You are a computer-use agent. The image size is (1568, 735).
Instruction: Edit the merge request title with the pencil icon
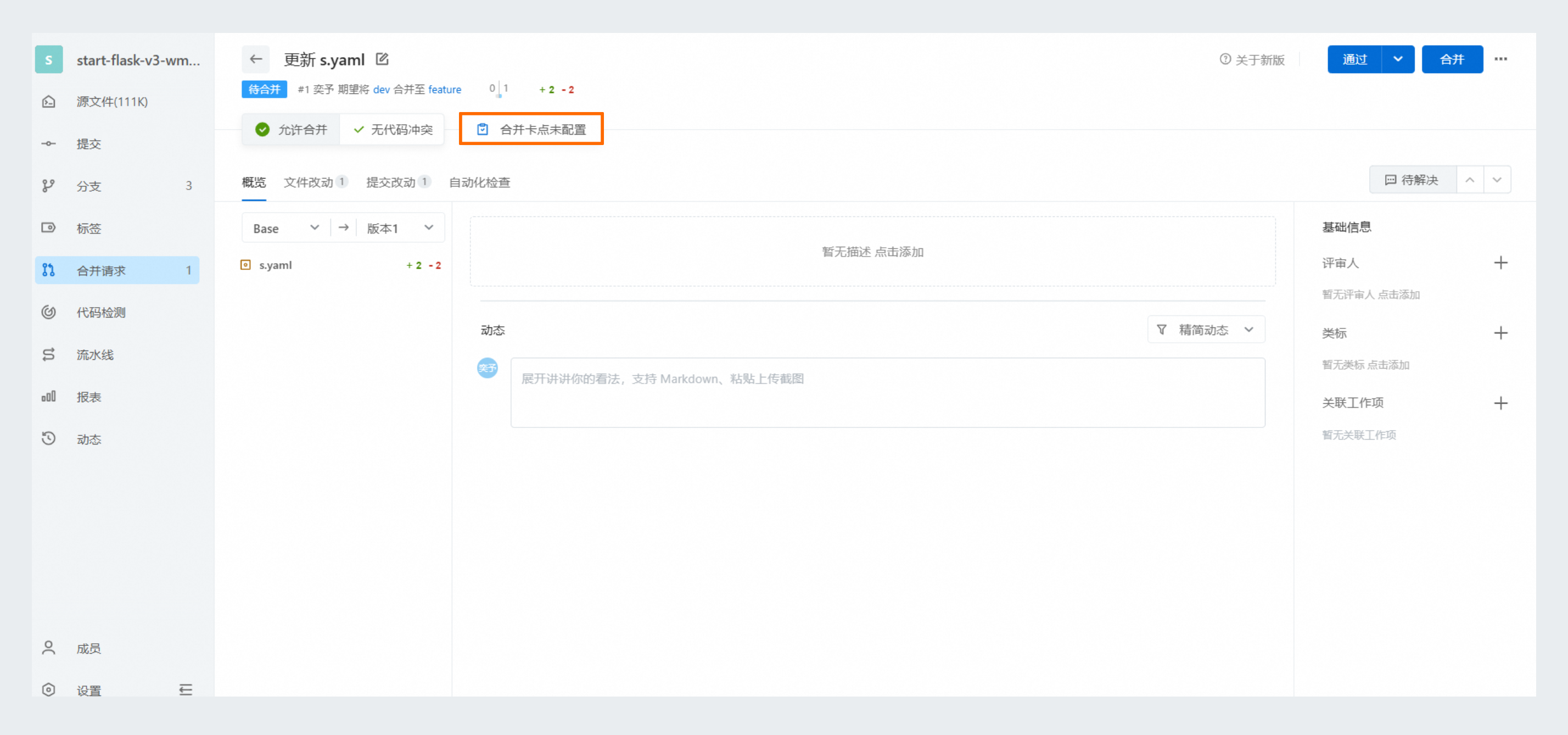[x=382, y=59]
